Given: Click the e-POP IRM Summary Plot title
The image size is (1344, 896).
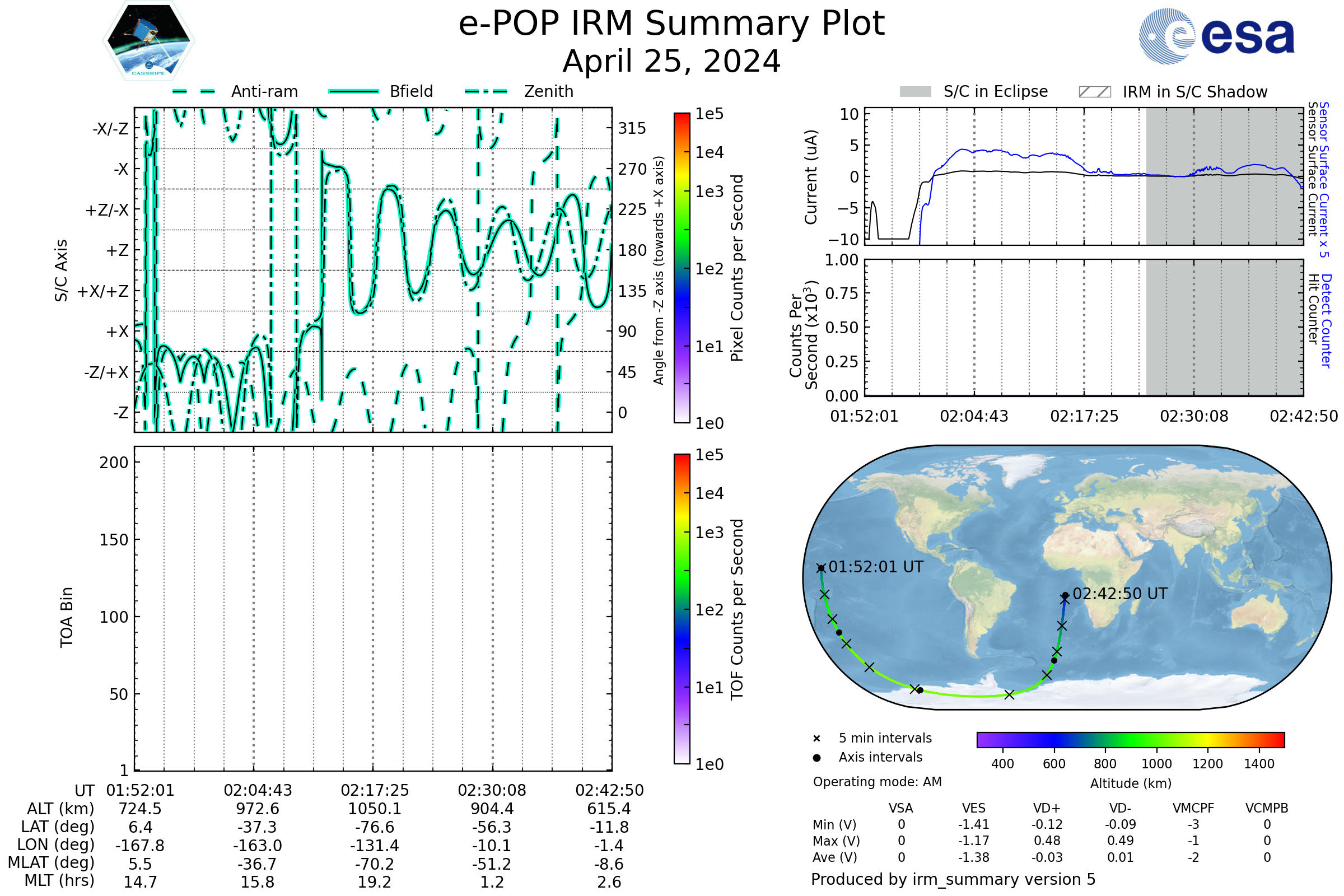Looking at the screenshot, I should (671, 24).
